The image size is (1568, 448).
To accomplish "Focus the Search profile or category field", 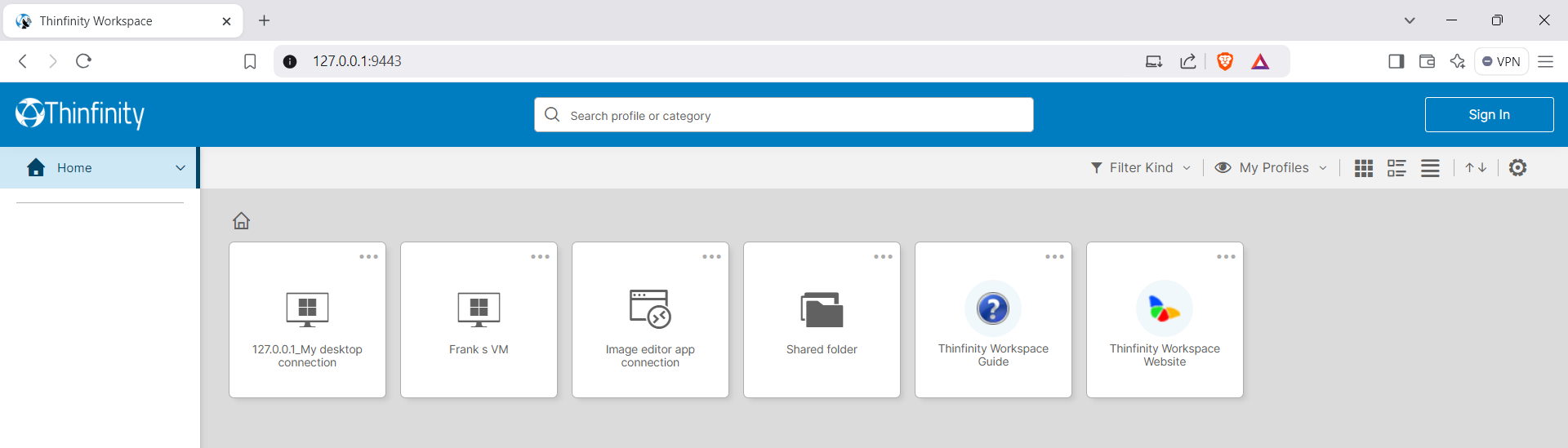I will pyautogui.click(x=784, y=114).
